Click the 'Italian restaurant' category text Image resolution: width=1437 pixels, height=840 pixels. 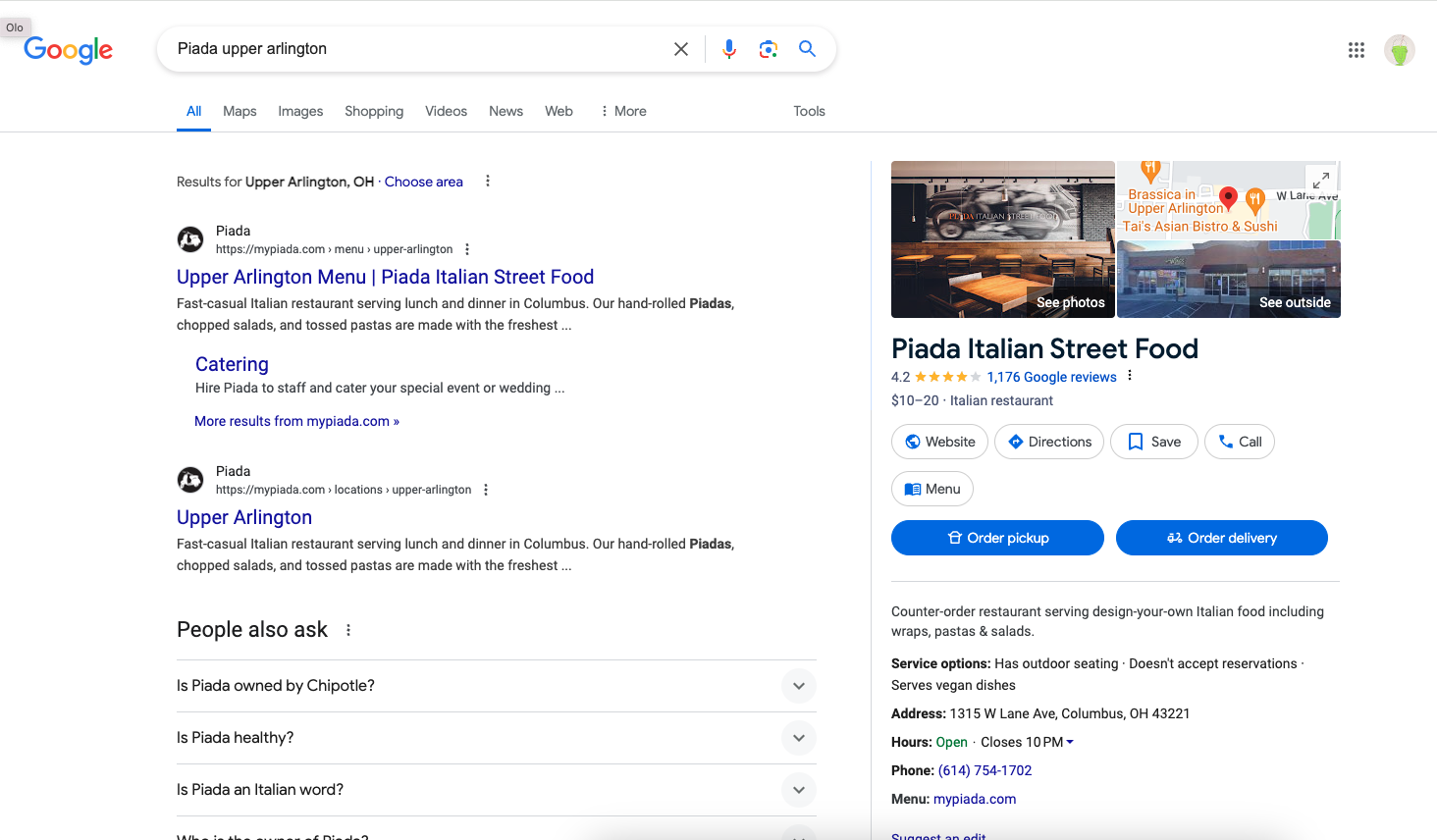(1001, 400)
